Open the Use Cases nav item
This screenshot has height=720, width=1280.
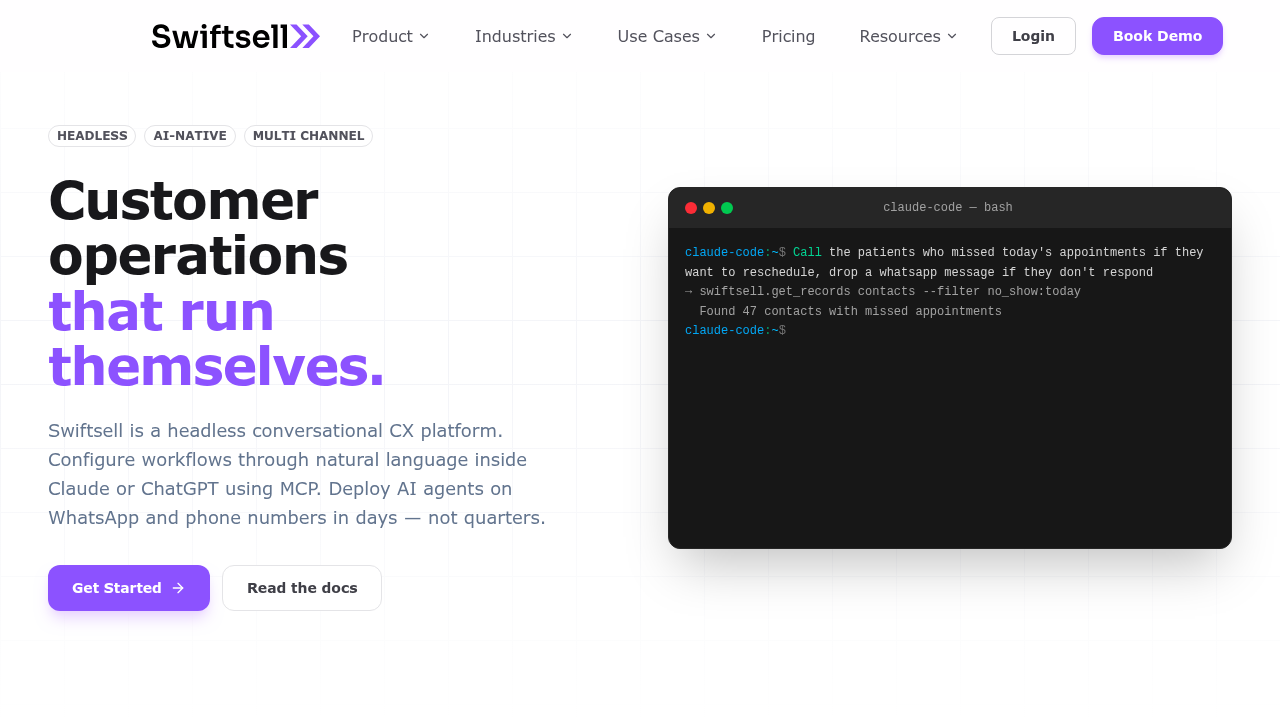coord(667,36)
